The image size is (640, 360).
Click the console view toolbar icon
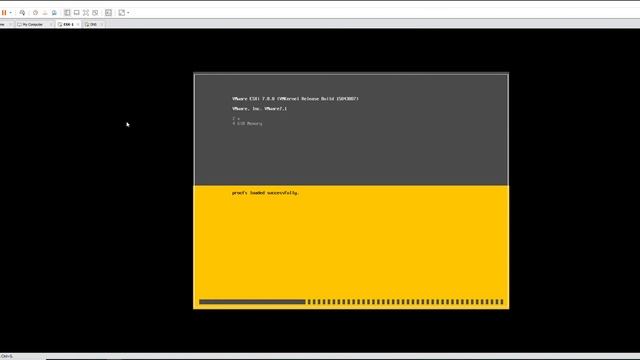(108, 13)
